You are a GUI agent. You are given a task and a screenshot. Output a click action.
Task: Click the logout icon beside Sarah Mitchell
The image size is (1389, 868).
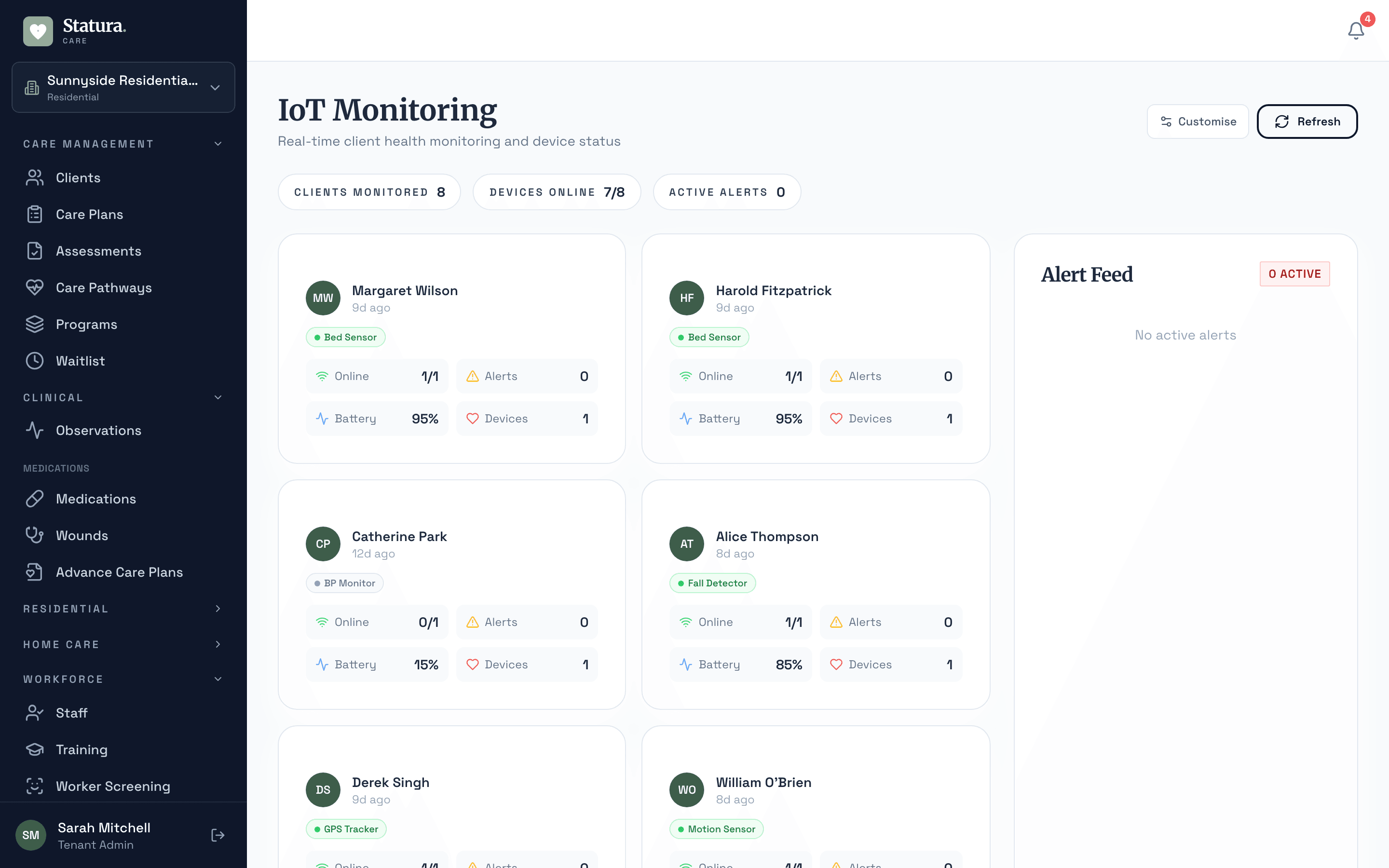click(218, 835)
